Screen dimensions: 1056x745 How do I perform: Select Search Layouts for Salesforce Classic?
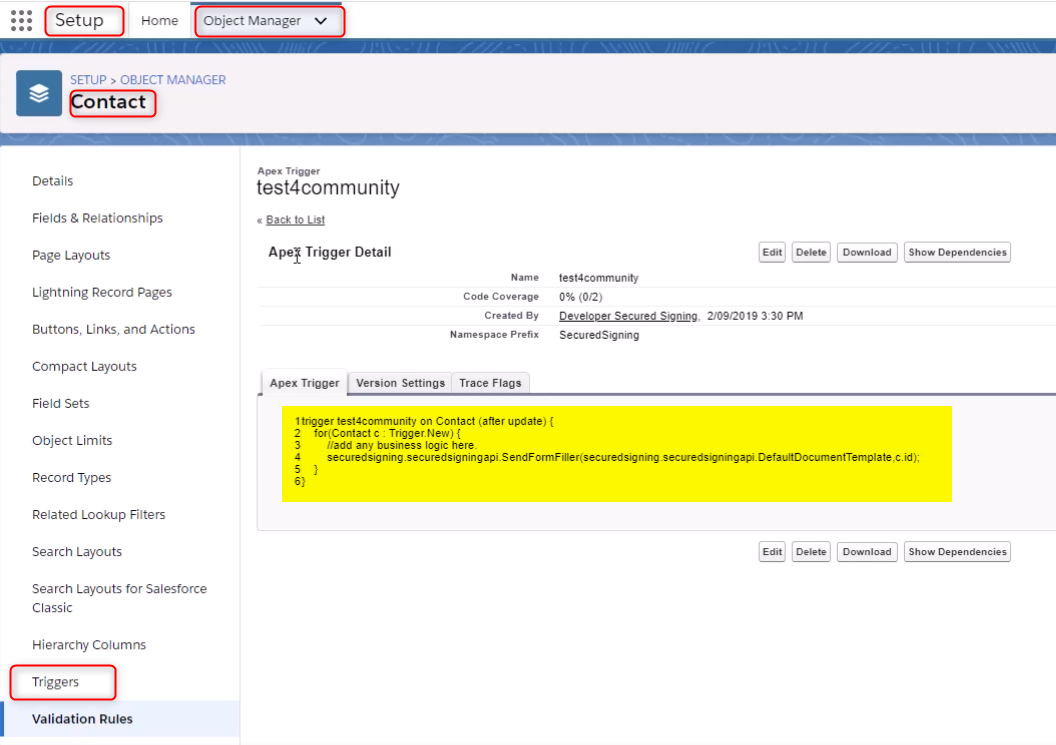(x=119, y=597)
